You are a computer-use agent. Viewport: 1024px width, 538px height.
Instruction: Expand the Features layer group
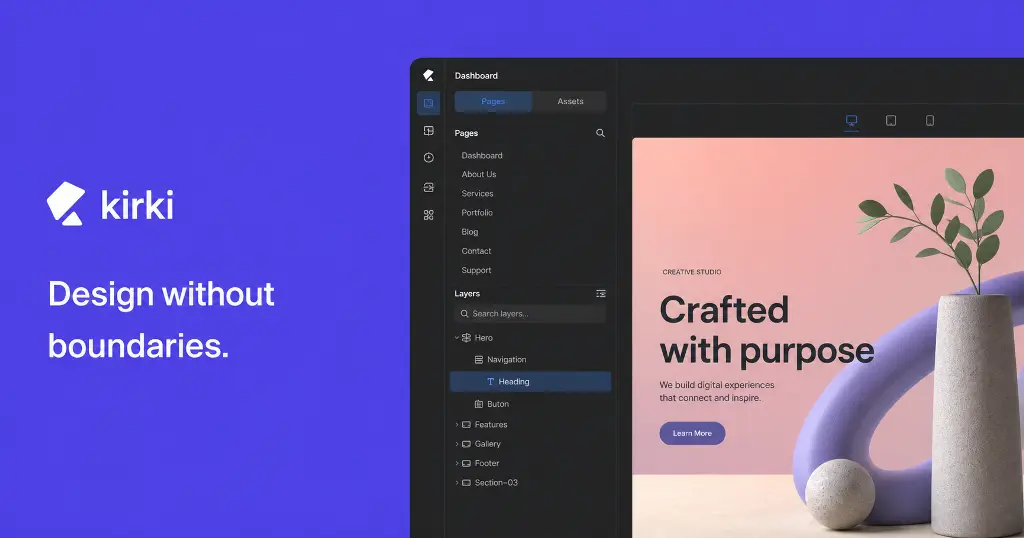pyautogui.click(x=456, y=424)
